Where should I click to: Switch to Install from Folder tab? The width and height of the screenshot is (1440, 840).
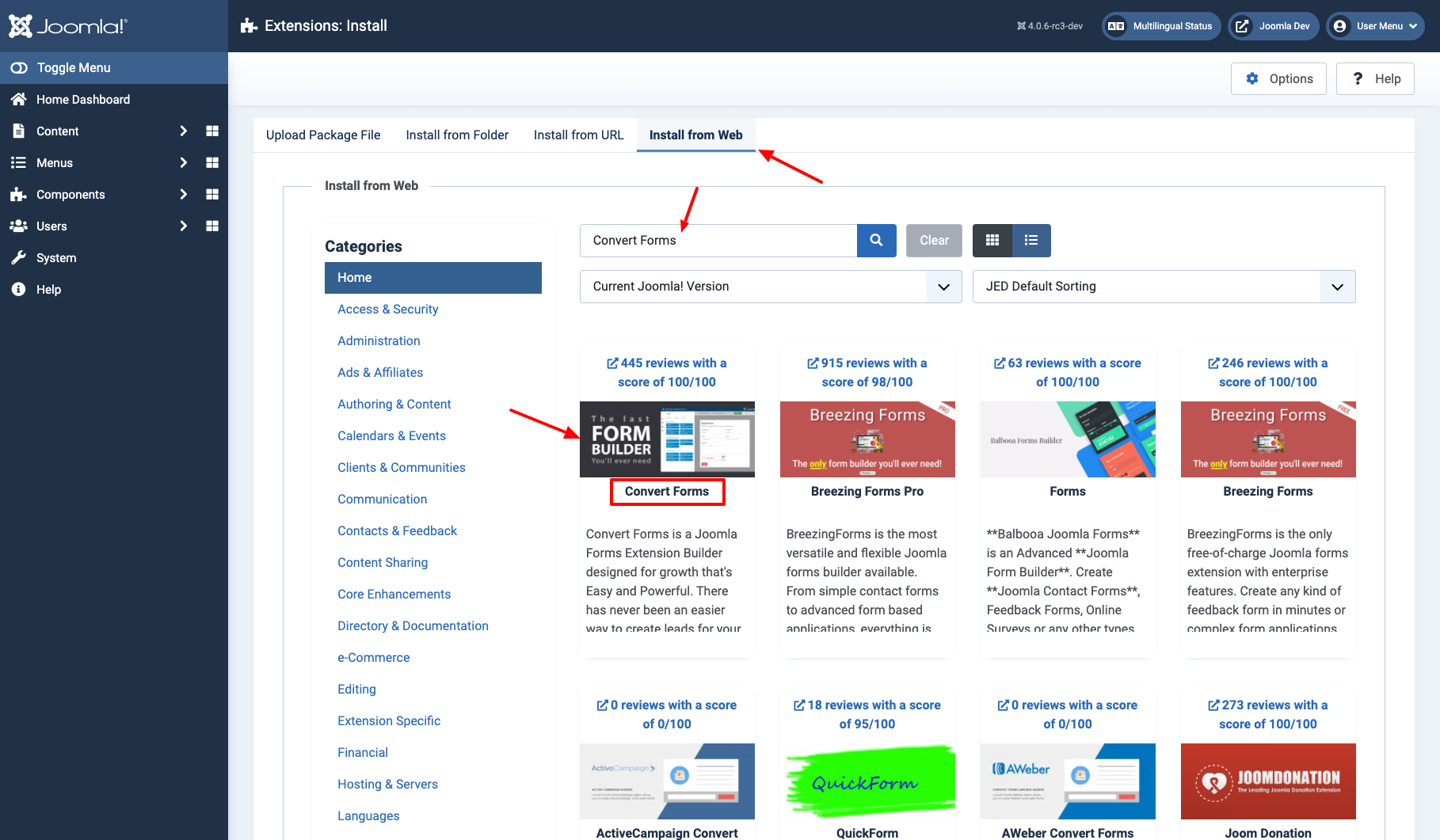[457, 135]
